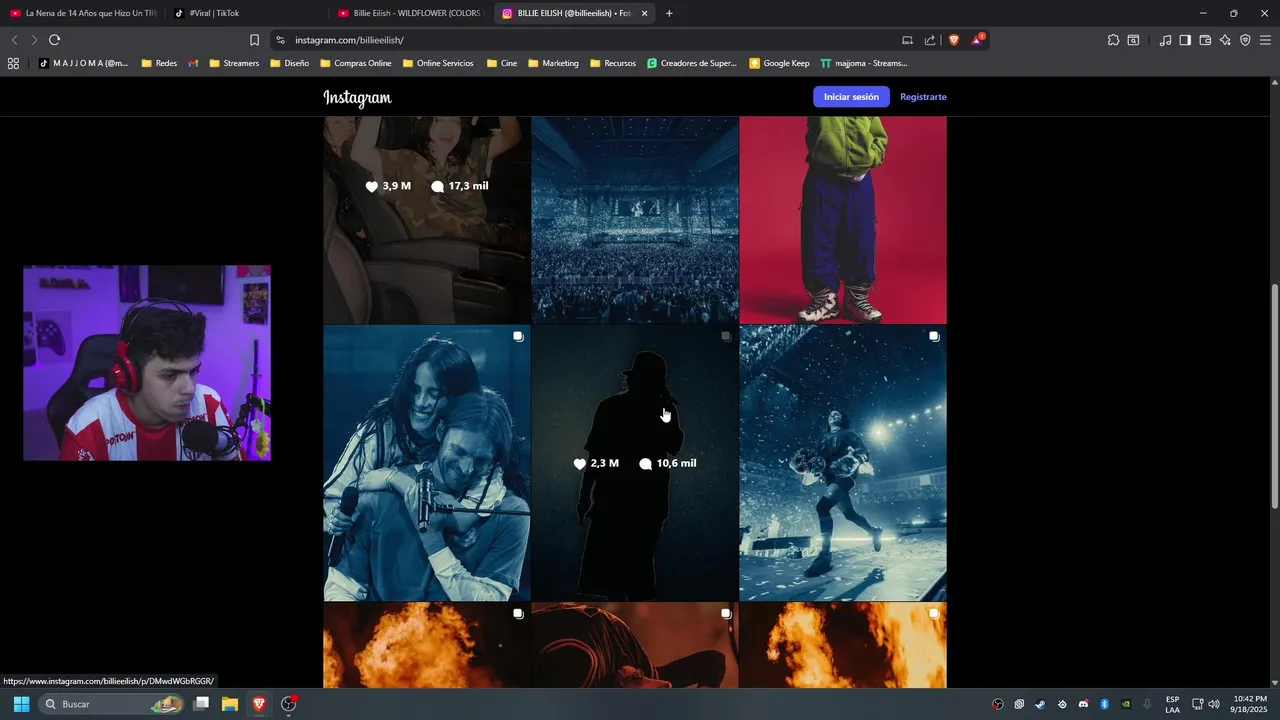
Task: Open the concert crowd arena post
Action: (x=635, y=220)
